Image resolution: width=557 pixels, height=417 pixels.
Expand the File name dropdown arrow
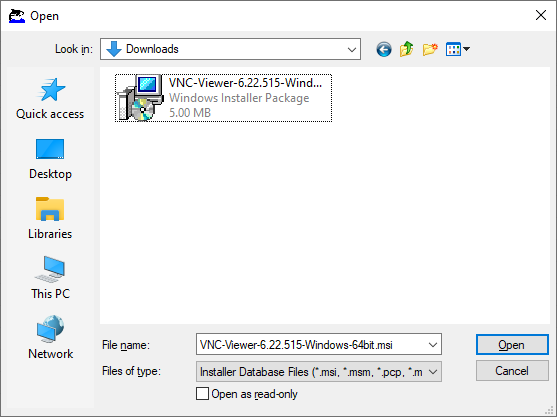[432, 345]
